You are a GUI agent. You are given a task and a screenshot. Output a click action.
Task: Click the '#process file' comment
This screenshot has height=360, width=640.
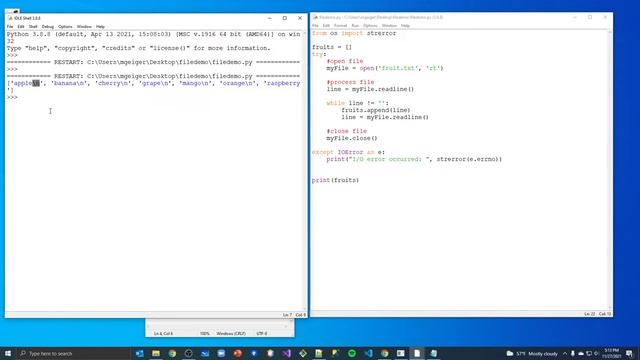click(350, 82)
